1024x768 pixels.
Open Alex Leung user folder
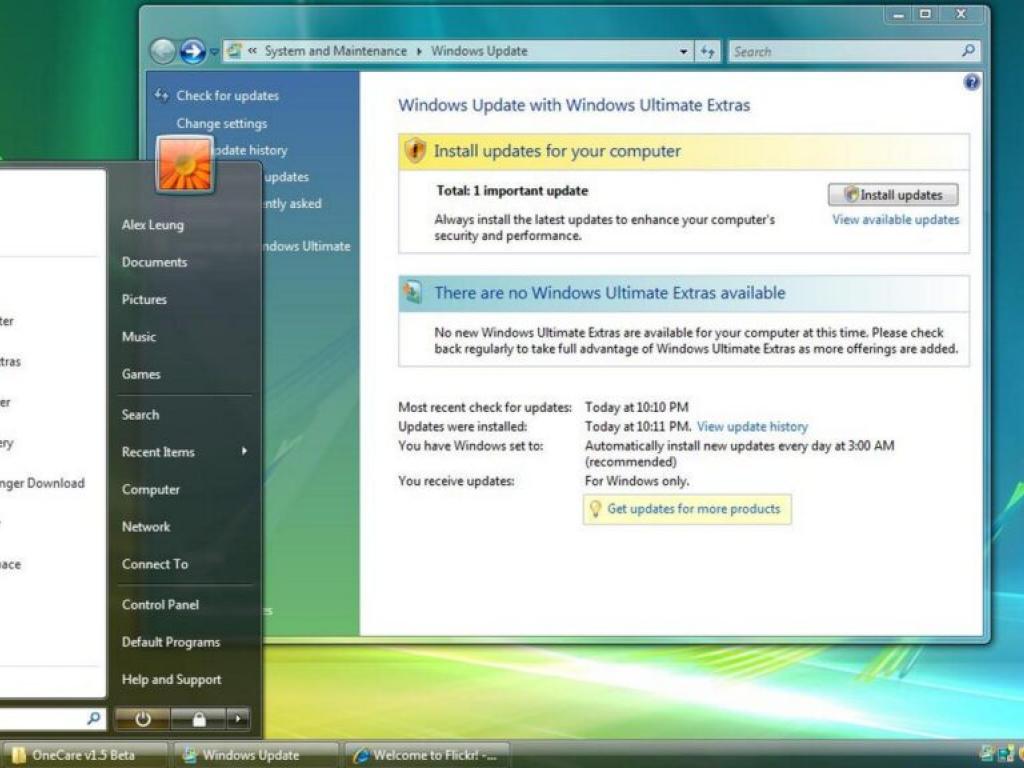[153, 225]
